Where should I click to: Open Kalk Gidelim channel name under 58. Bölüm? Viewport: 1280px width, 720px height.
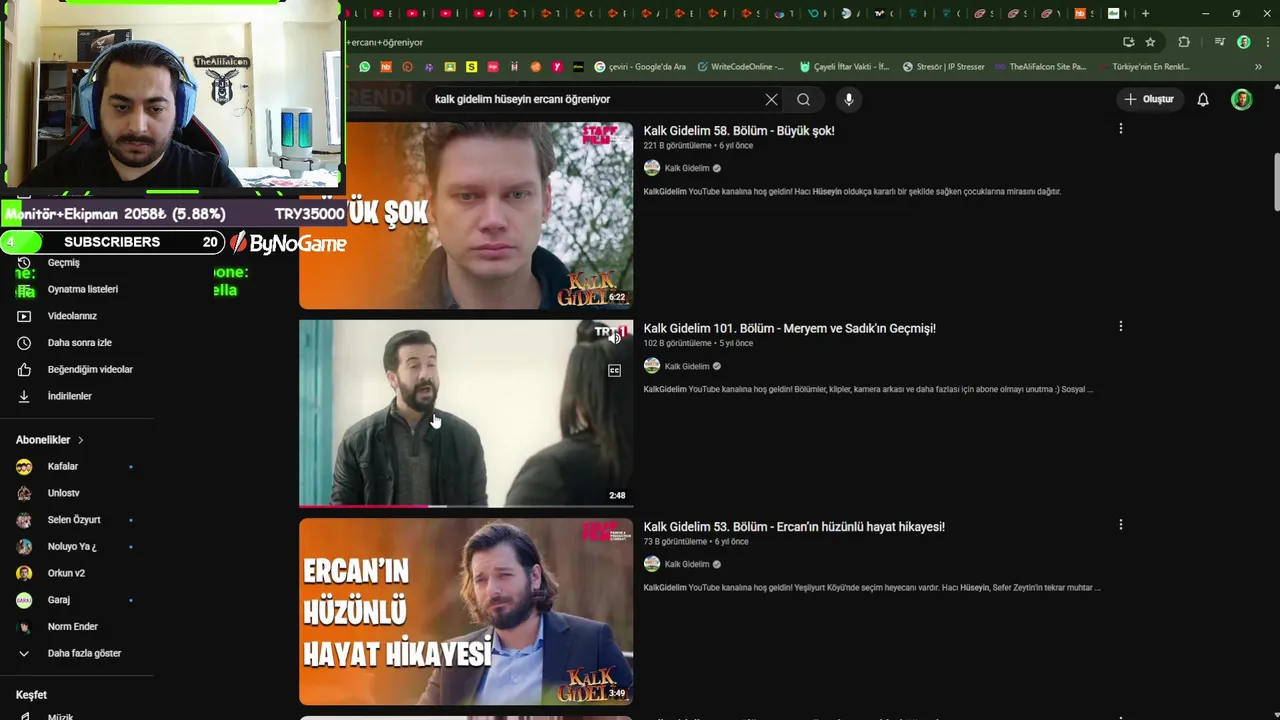click(687, 168)
